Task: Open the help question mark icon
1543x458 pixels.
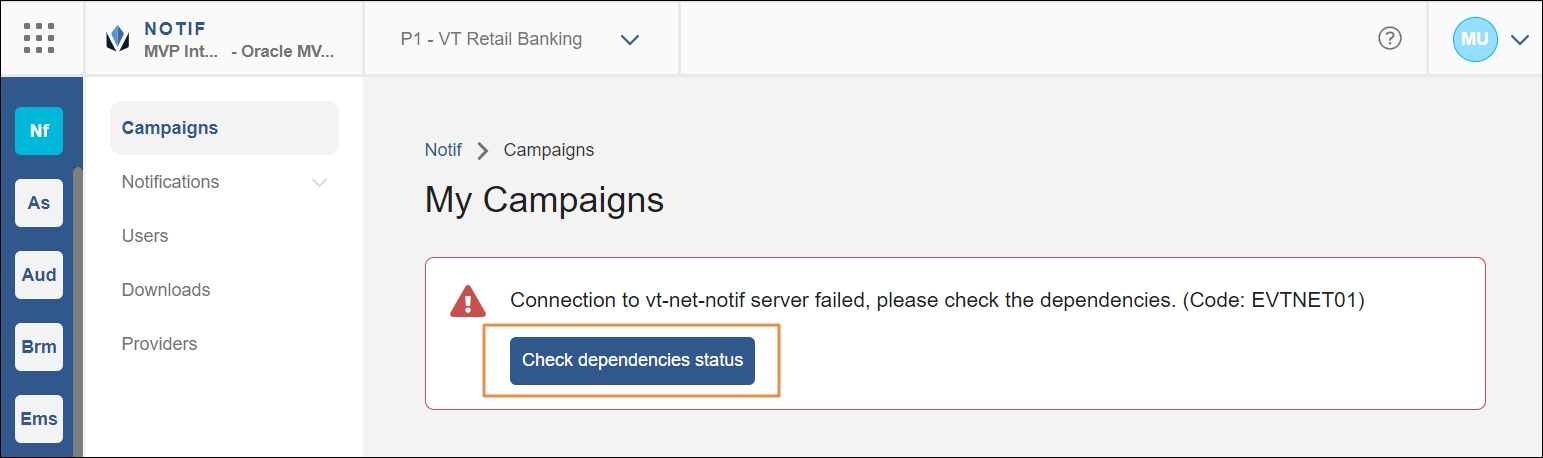Action: (x=1389, y=39)
